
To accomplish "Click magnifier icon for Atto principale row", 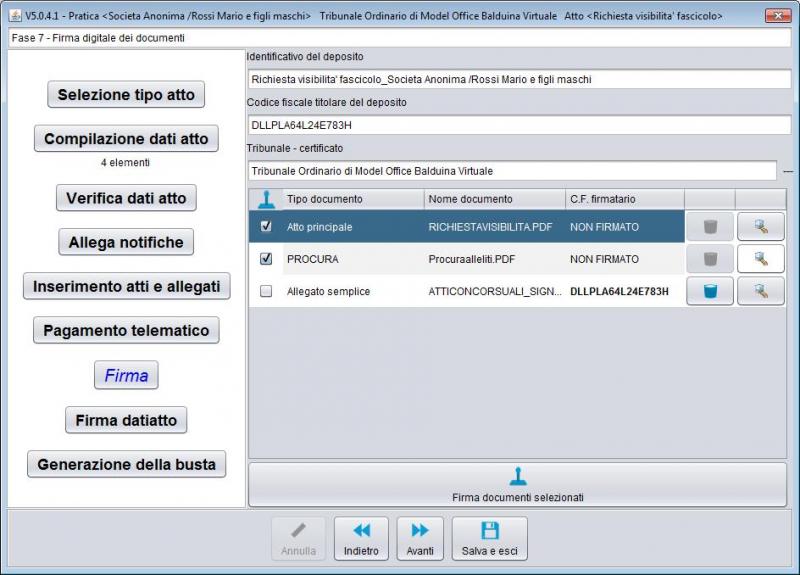I will (x=761, y=227).
